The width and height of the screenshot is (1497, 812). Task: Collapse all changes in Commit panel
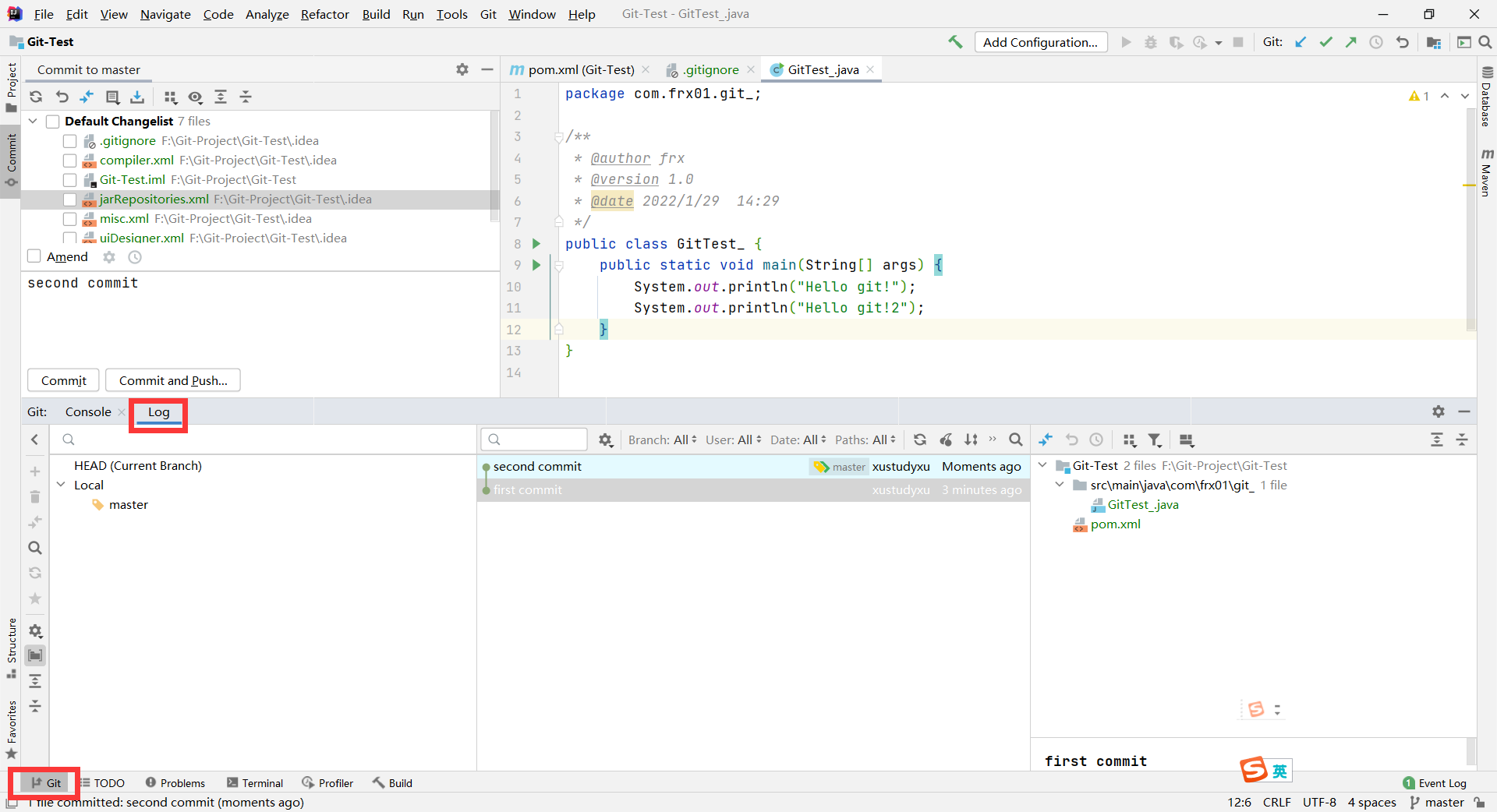pyautogui.click(x=246, y=97)
